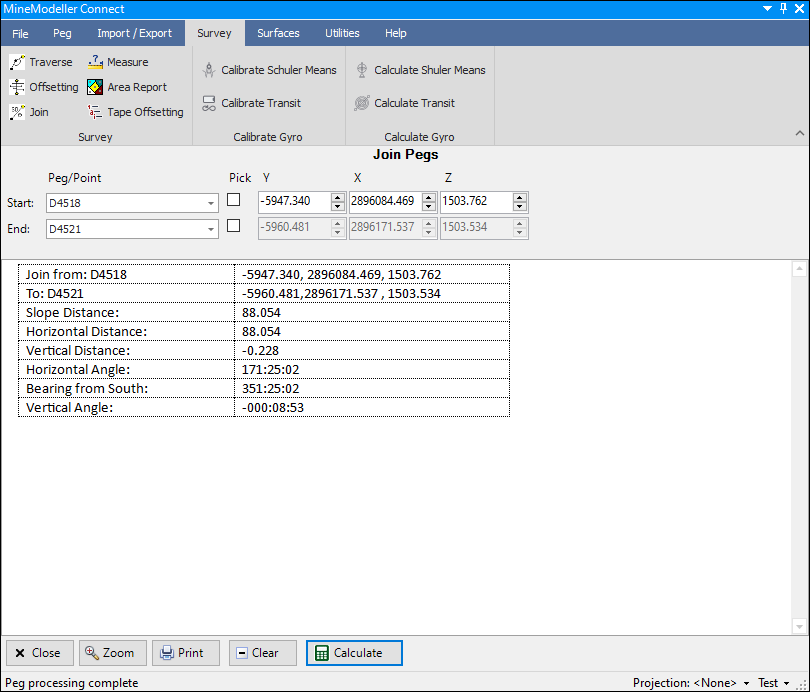Viewport: 810px width, 692px height.
Task: Click the Clear button
Action: pos(262,653)
